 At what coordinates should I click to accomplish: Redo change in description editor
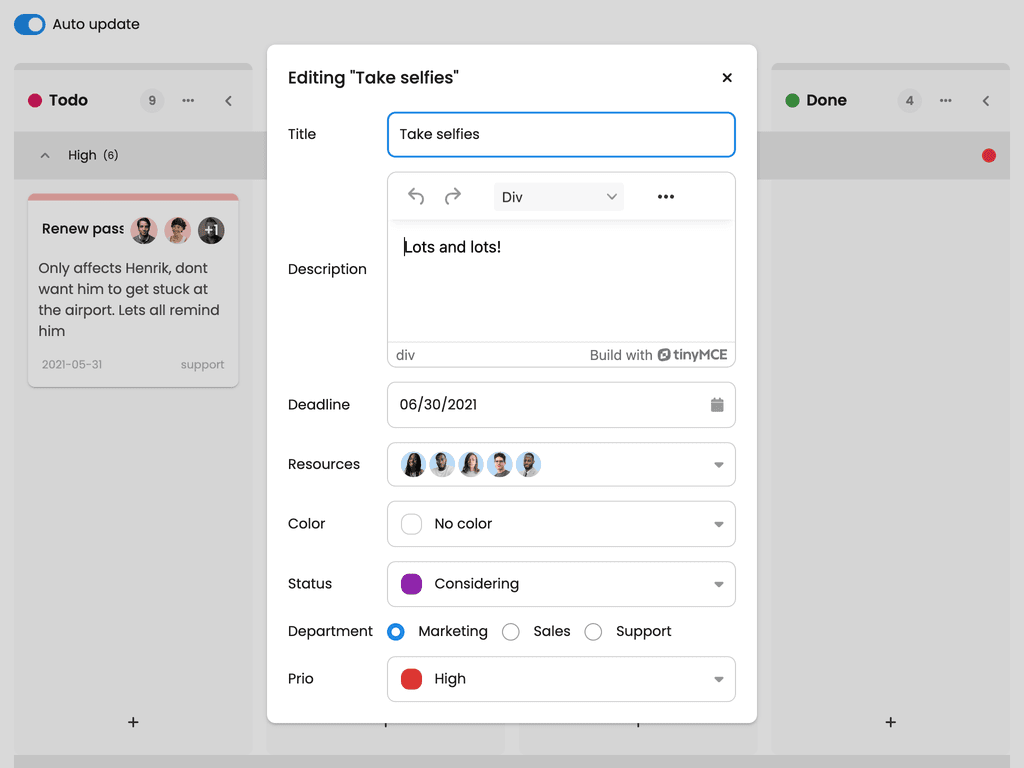click(x=453, y=197)
